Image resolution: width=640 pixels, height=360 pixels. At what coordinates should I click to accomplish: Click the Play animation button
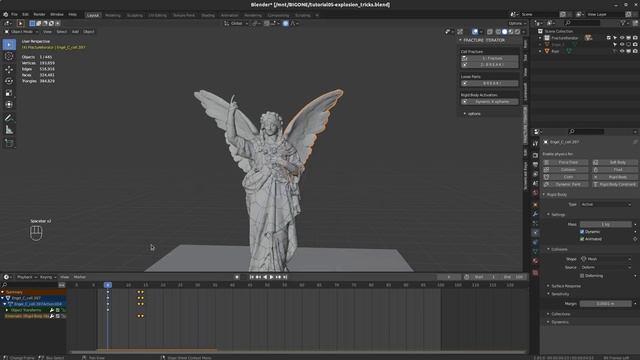tap(272, 277)
